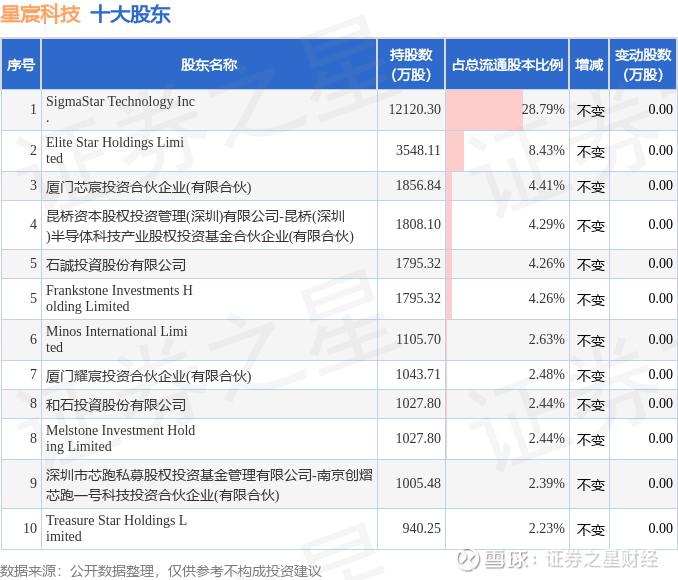Viewport: 678px width, 580px height.
Task: Click rank number 1
Action: pos(33,109)
